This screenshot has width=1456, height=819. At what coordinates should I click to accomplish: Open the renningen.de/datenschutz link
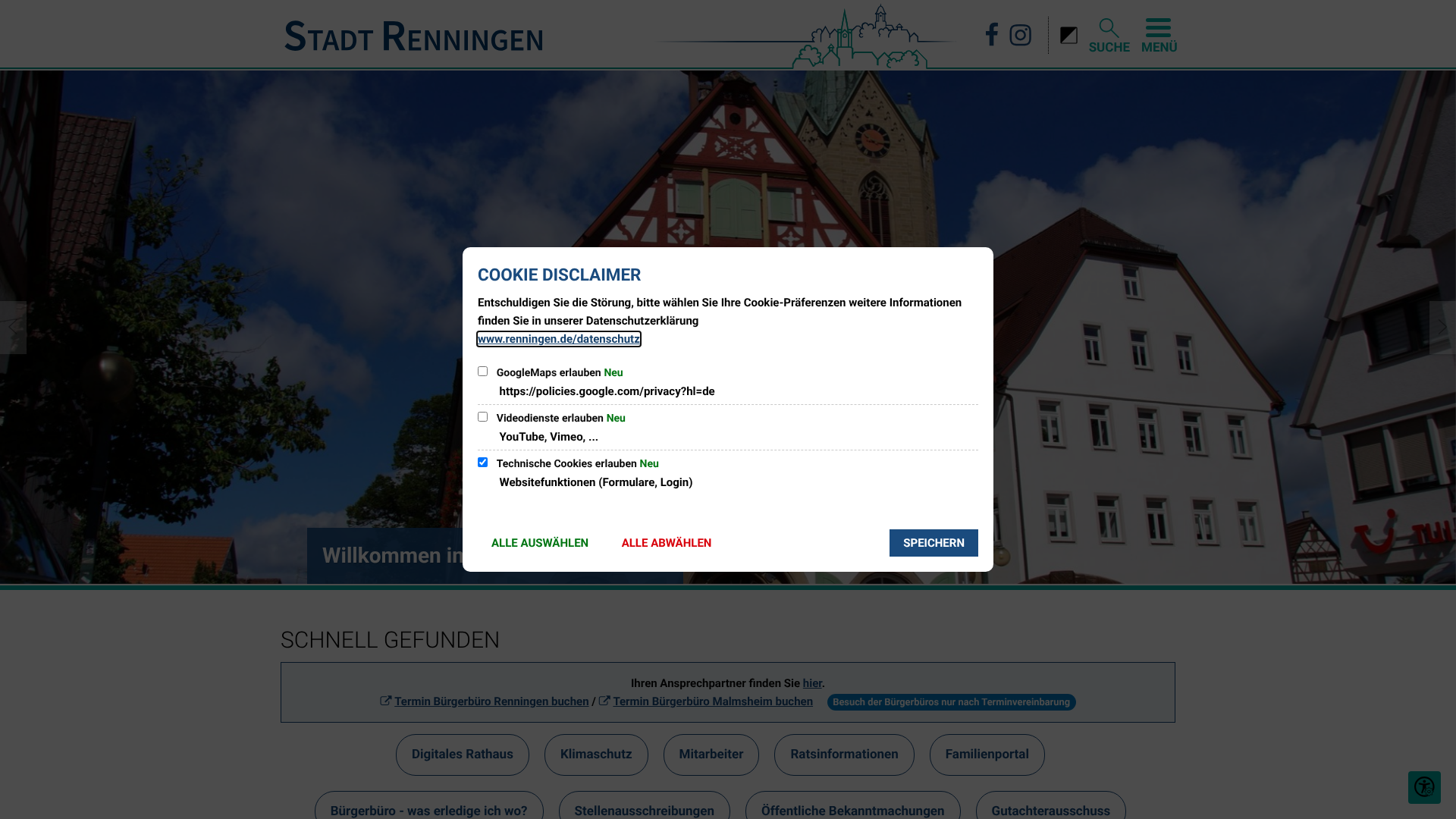(558, 339)
